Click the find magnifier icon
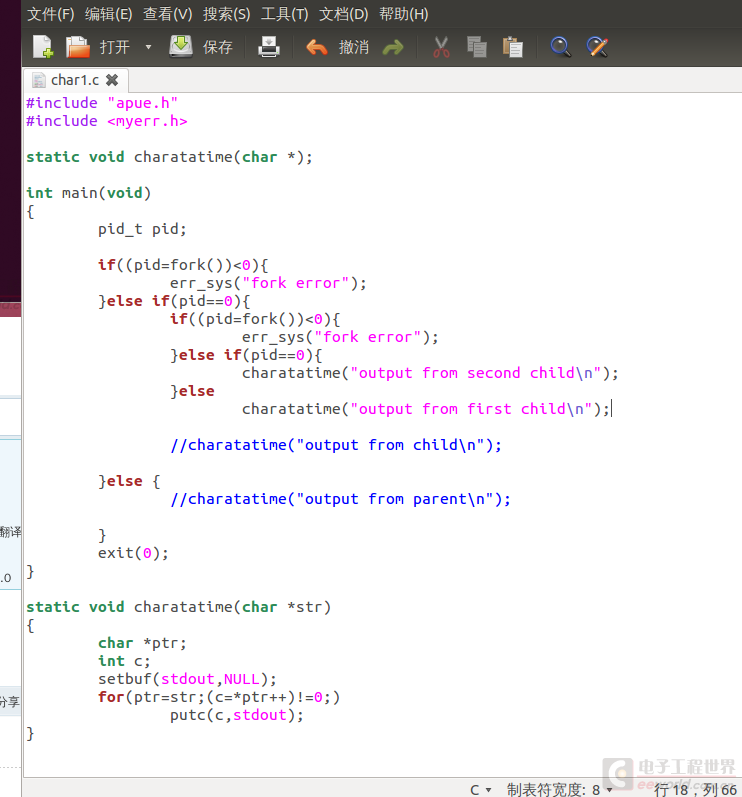This screenshot has height=797, width=742. pos(561,47)
